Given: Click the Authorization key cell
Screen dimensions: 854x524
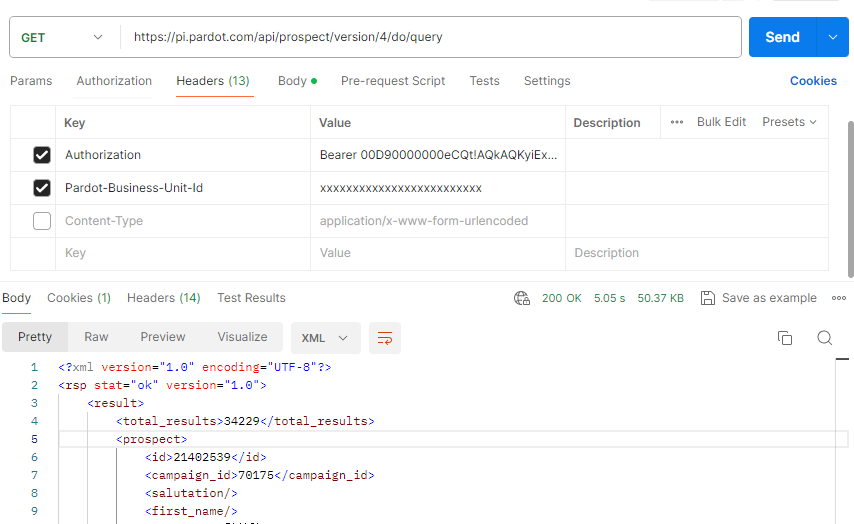Looking at the screenshot, I should [183, 155].
